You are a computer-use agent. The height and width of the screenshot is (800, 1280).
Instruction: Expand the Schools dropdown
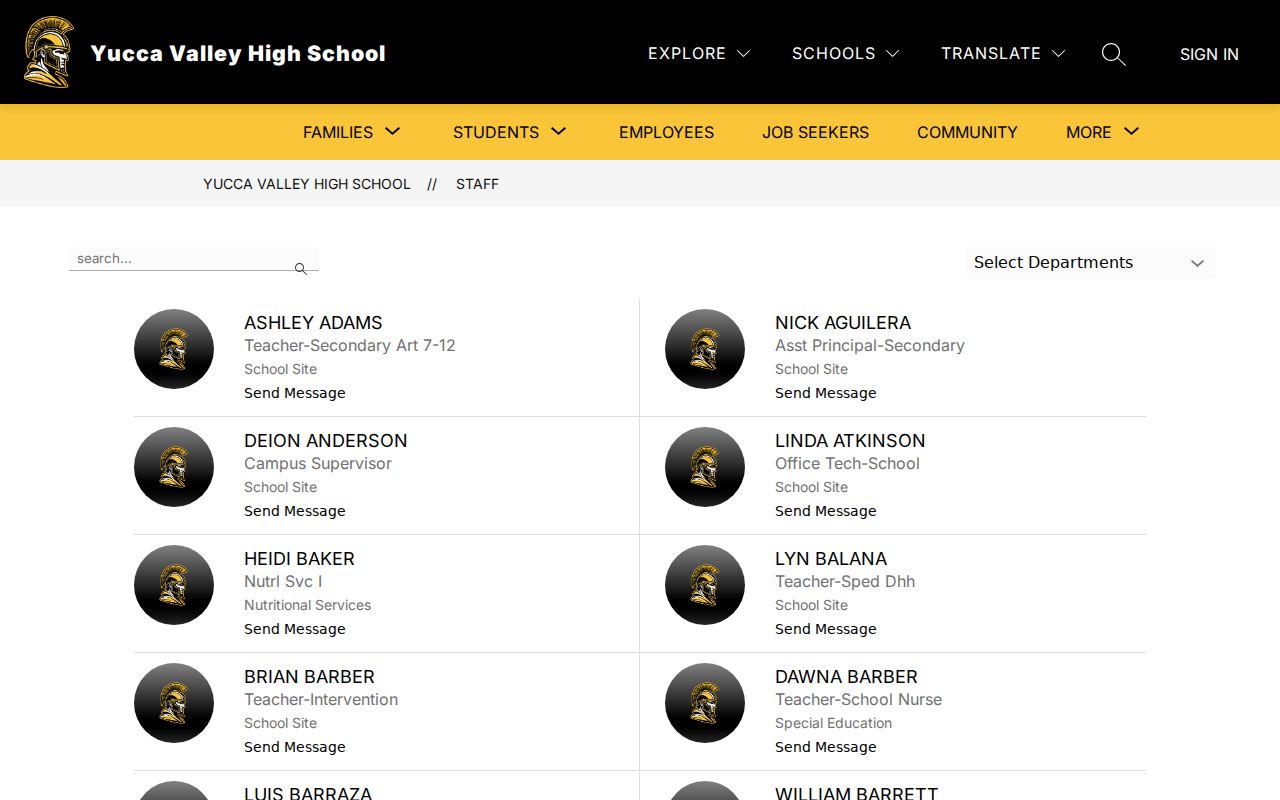point(845,53)
